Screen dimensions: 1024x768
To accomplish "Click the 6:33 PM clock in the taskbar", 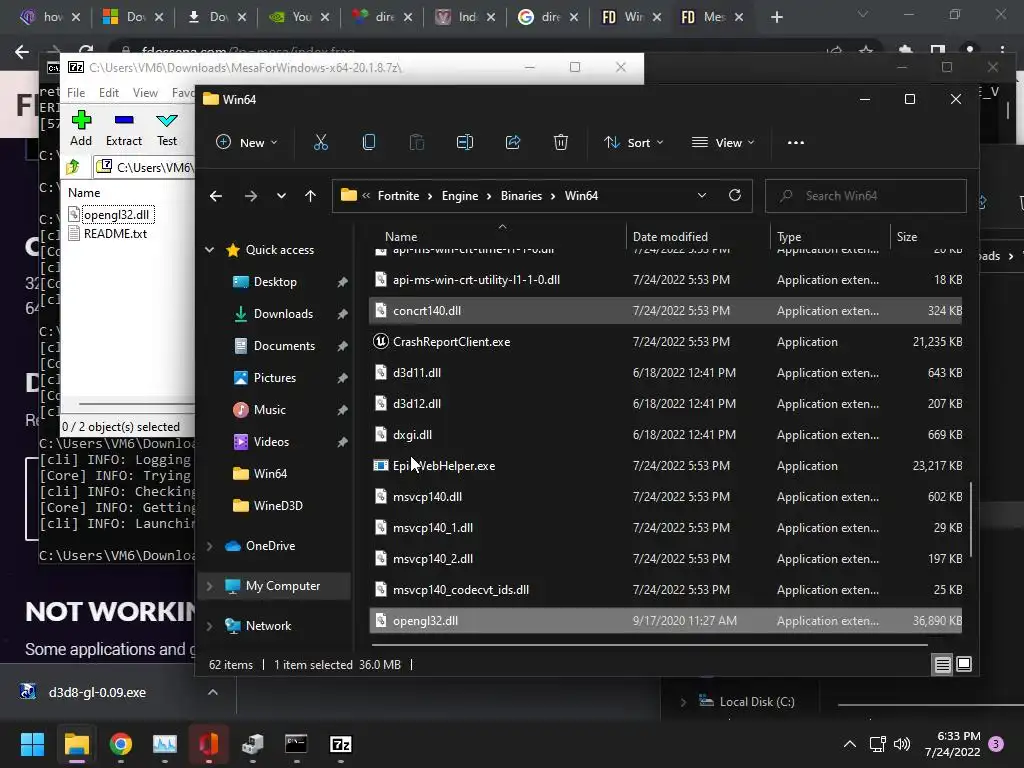I will (959, 736).
